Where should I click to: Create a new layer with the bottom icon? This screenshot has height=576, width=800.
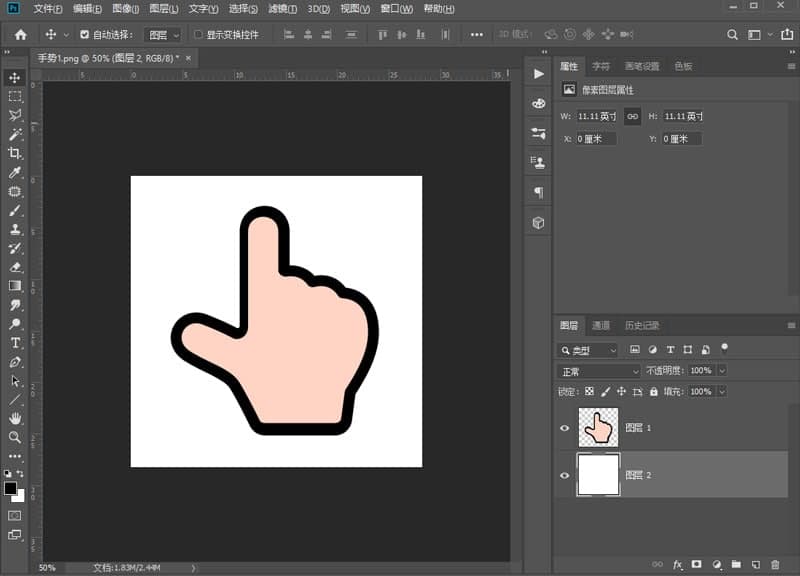tap(756, 565)
